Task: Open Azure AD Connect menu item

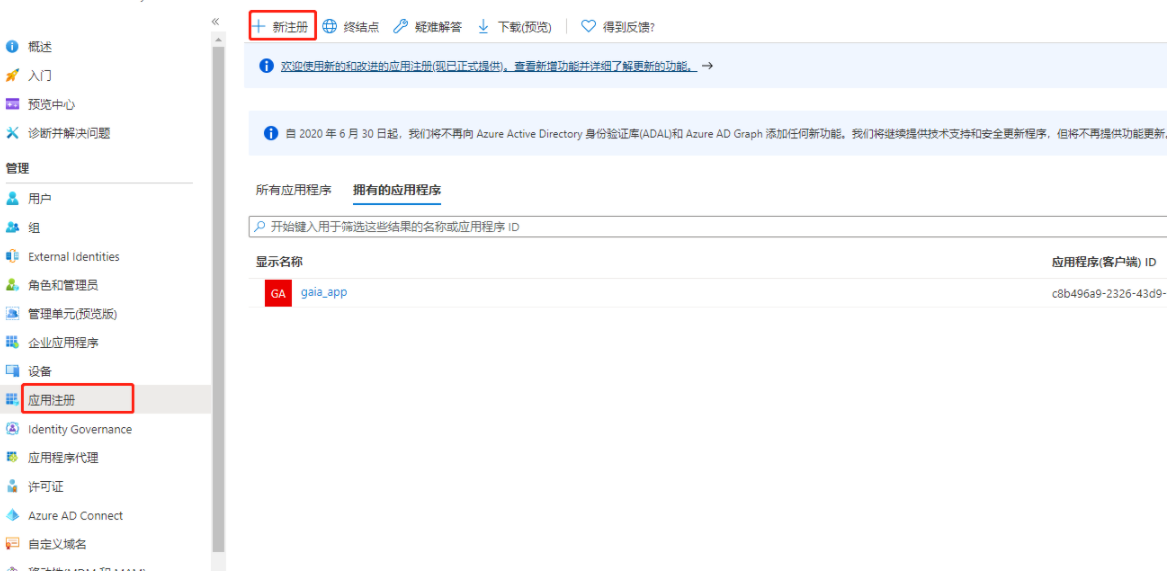Action: pyautogui.click(x=75, y=515)
